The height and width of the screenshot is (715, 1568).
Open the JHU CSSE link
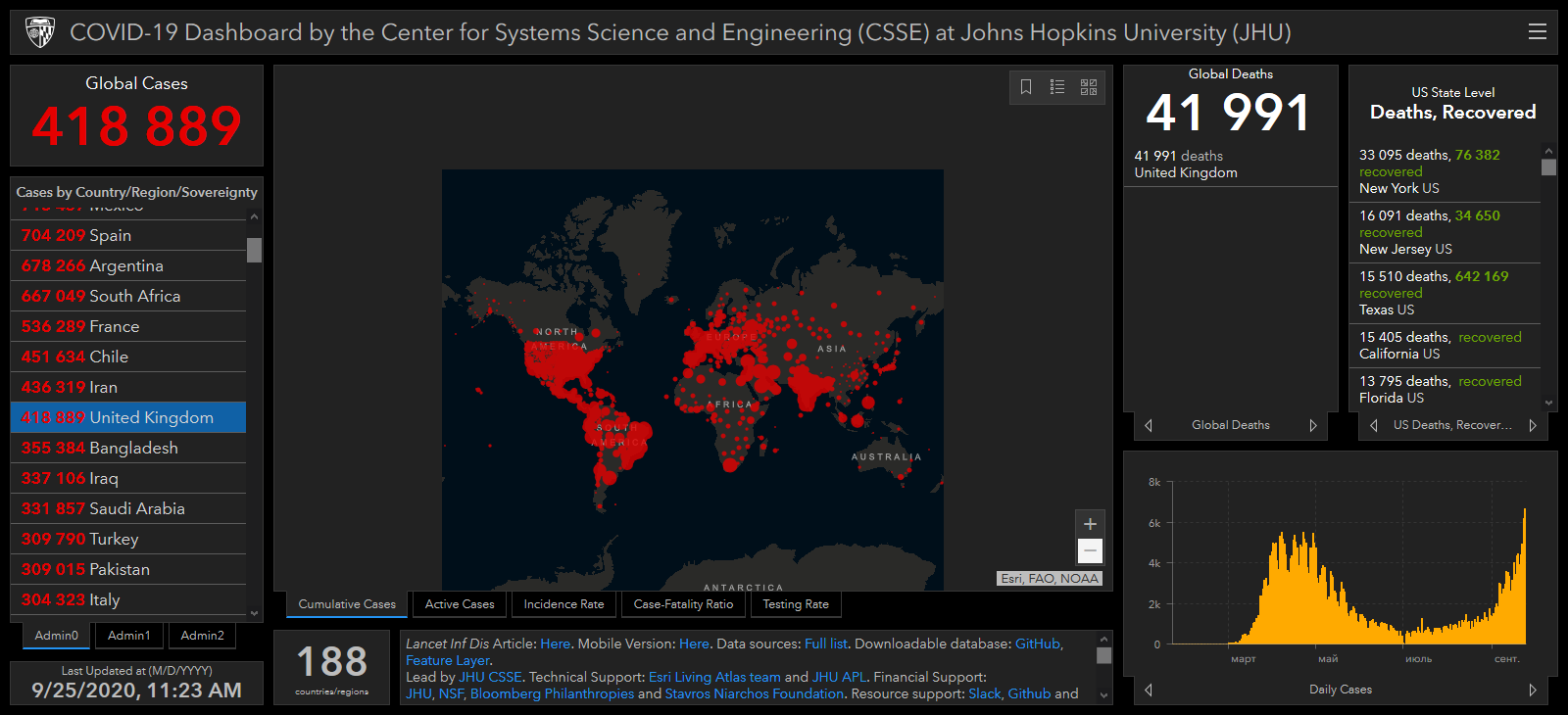(490, 677)
